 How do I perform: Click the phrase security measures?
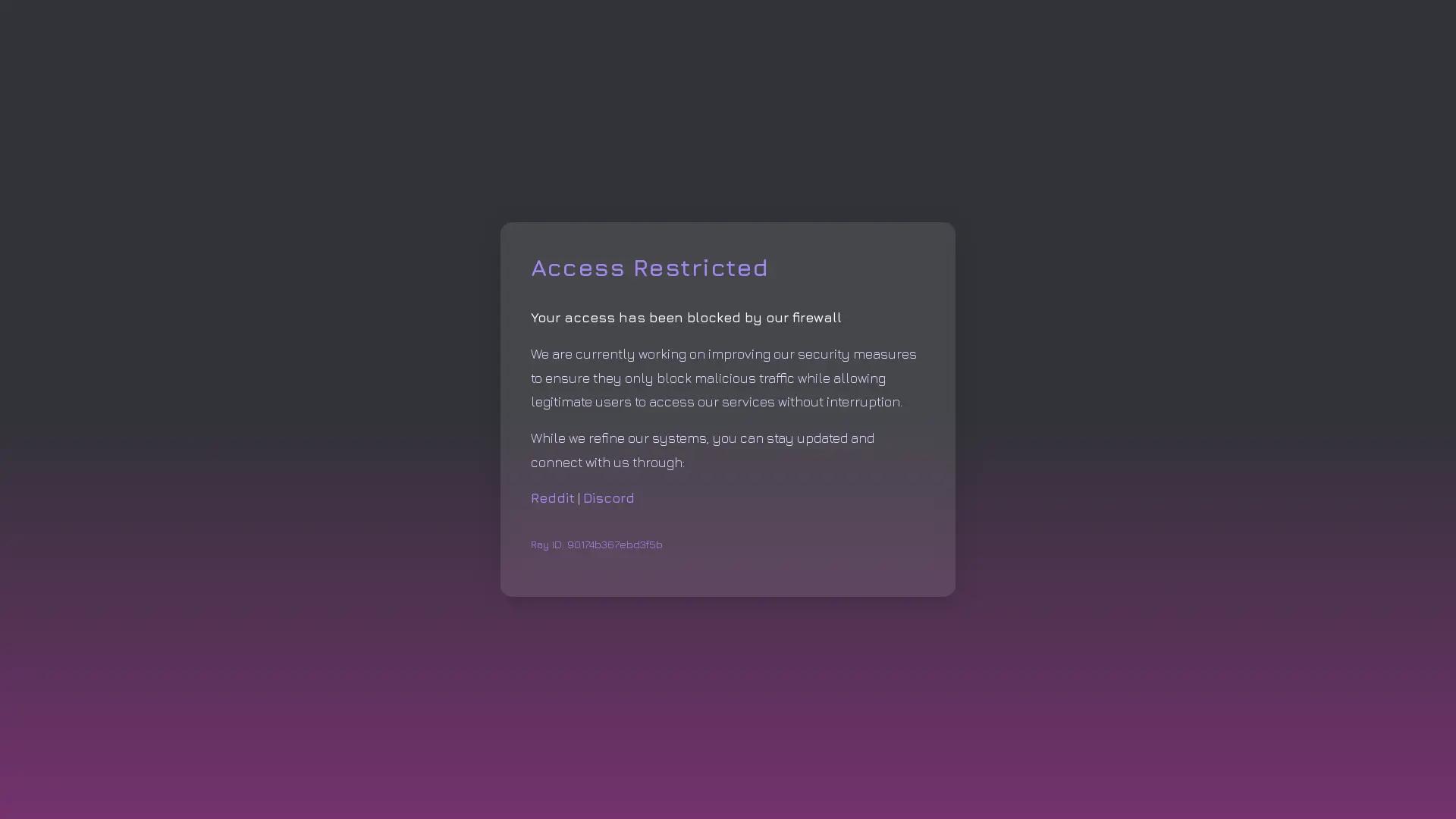tap(857, 354)
